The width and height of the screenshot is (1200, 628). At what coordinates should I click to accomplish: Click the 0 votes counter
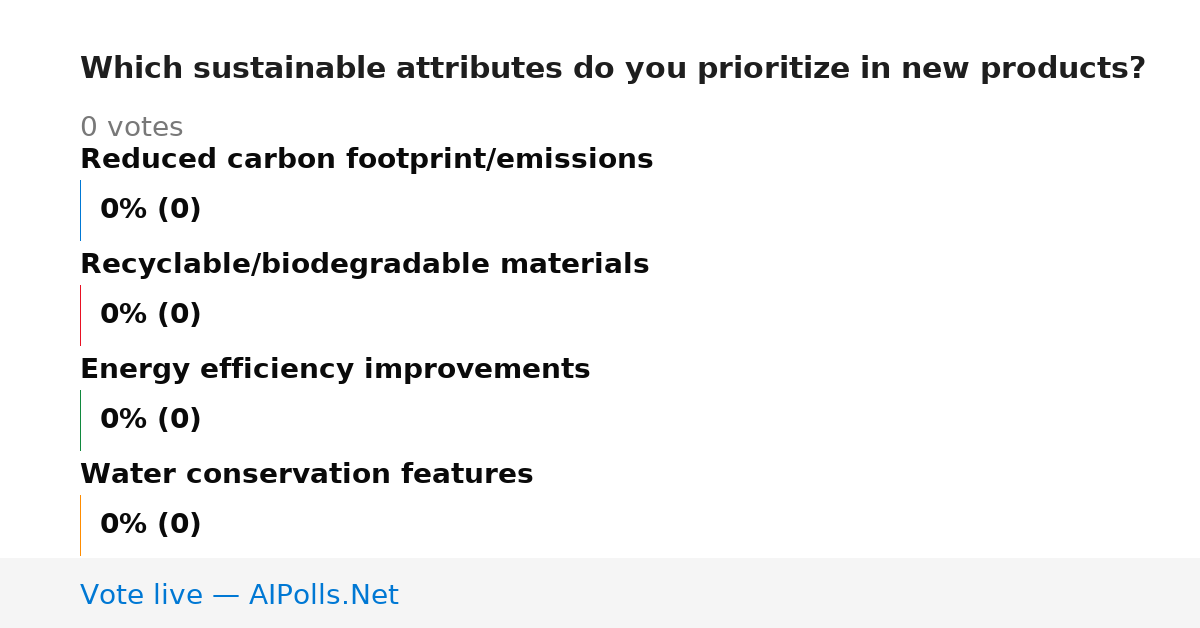(131, 128)
